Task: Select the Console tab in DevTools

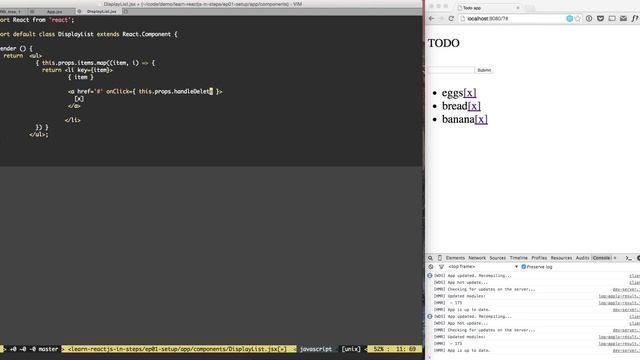Action: coord(601,258)
